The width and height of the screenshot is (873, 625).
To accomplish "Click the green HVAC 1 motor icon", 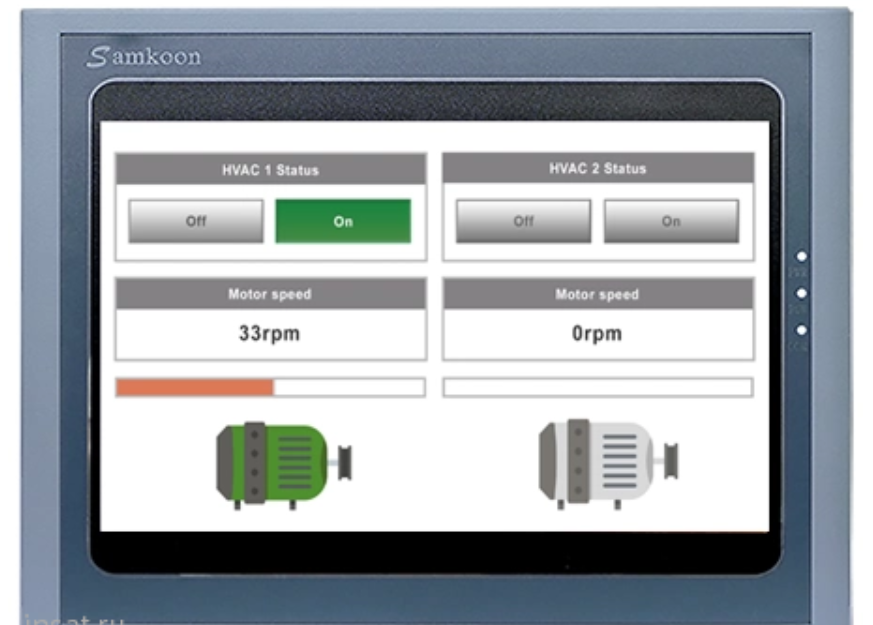I will (x=283, y=463).
